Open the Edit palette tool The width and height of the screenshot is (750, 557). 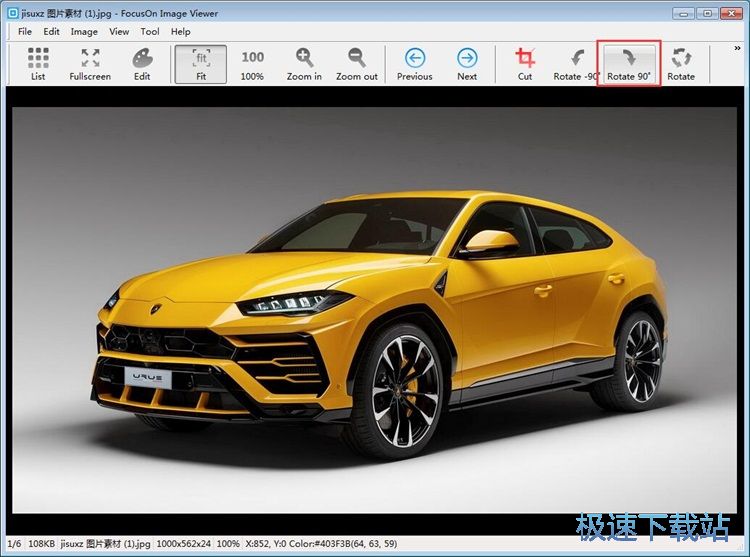point(142,64)
